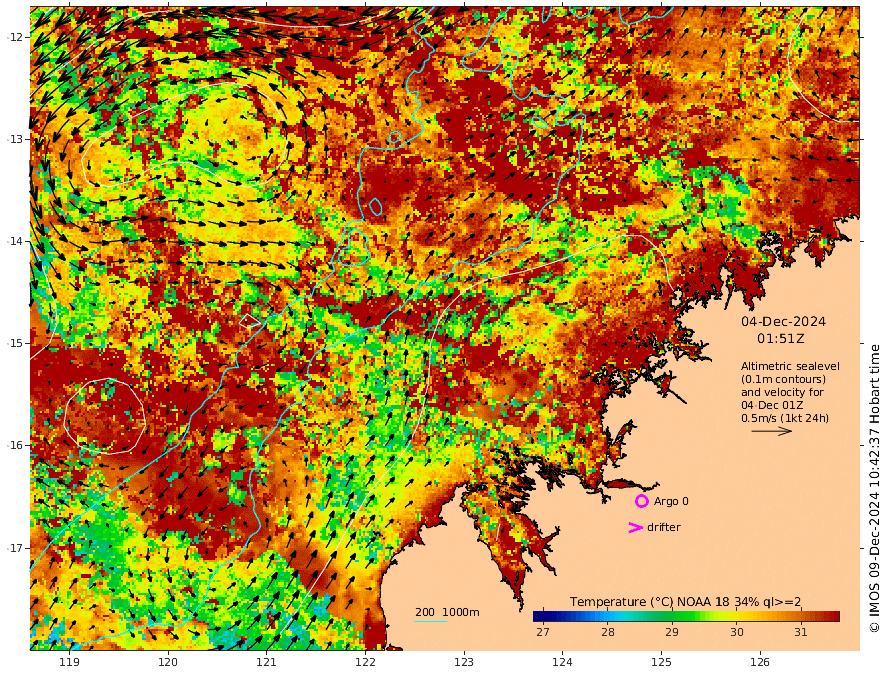The image size is (880, 680).
Task: Click longitude label 126 on bottom axis
Action: (x=760, y=663)
